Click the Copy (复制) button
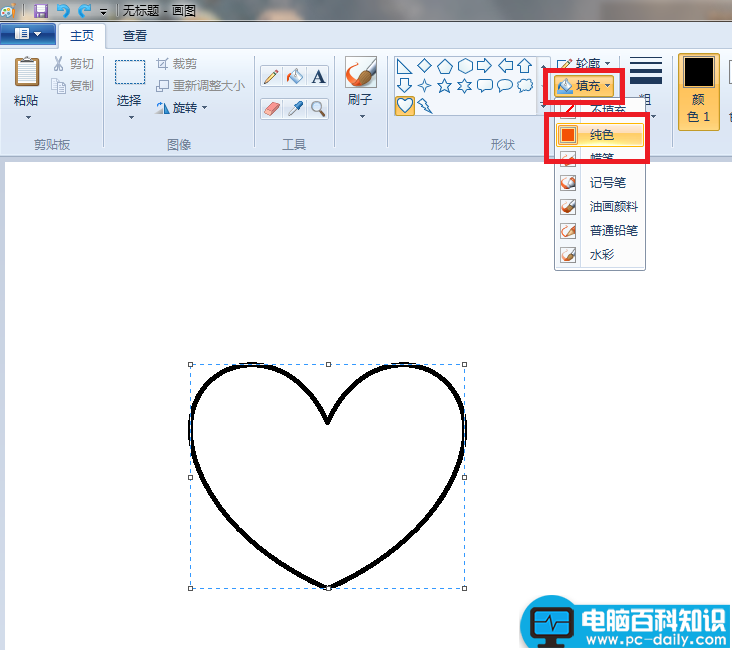 (x=73, y=86)
